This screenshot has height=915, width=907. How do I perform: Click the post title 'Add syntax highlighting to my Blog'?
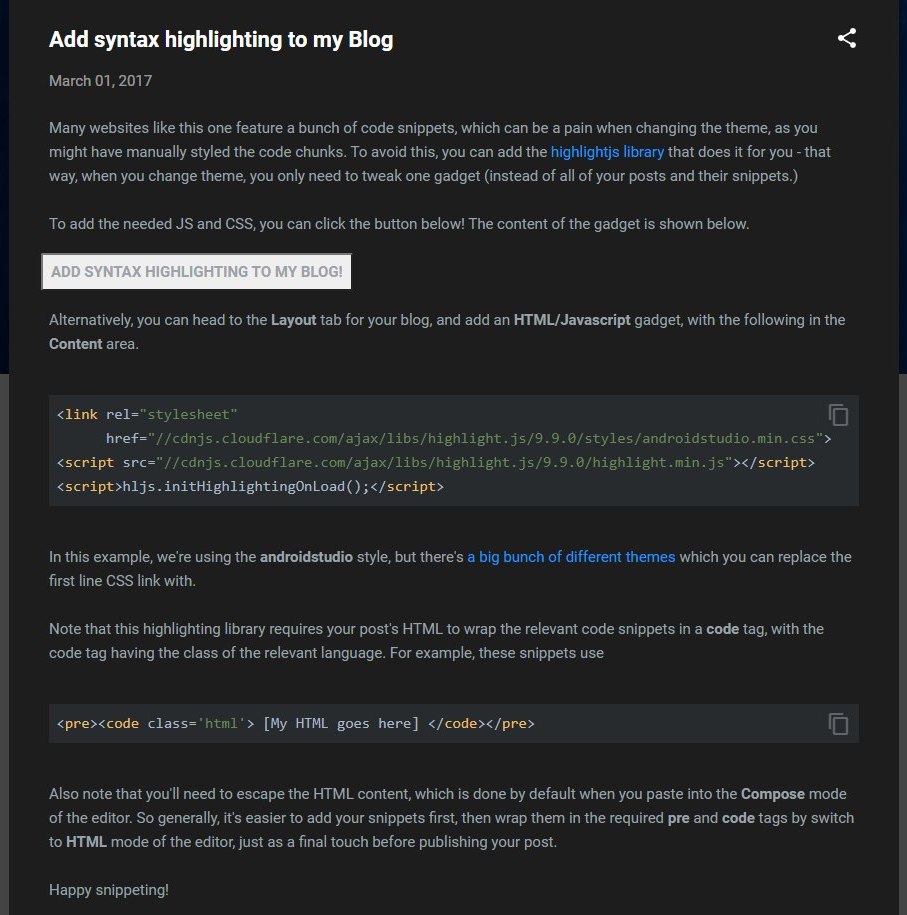(221, 40)
